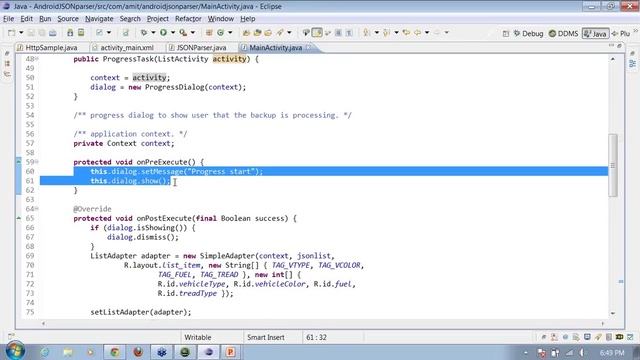Viewport: 640px width, 360px height.
Task: Open the Refactor menu
Action: [x=188, y=19]
